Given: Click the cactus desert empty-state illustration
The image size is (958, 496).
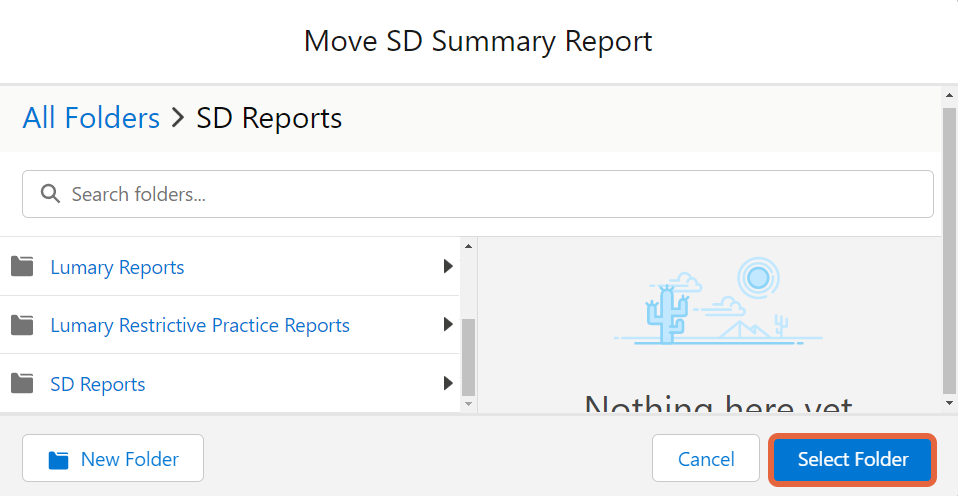Looking at the screenshot, I should (x=718, y=302).
